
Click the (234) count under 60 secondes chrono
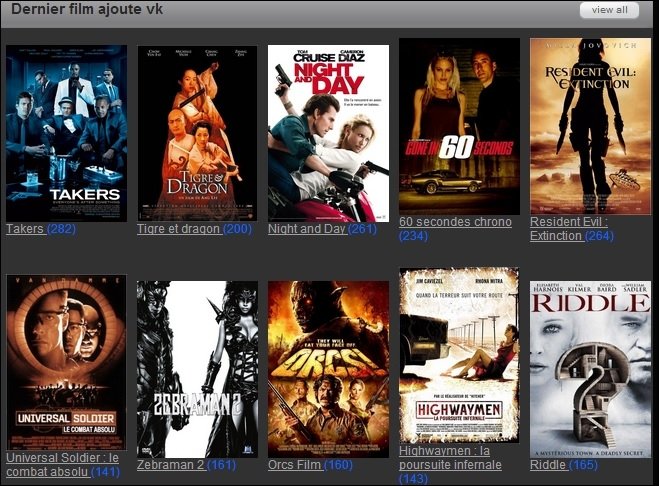[x=414, y=236]
